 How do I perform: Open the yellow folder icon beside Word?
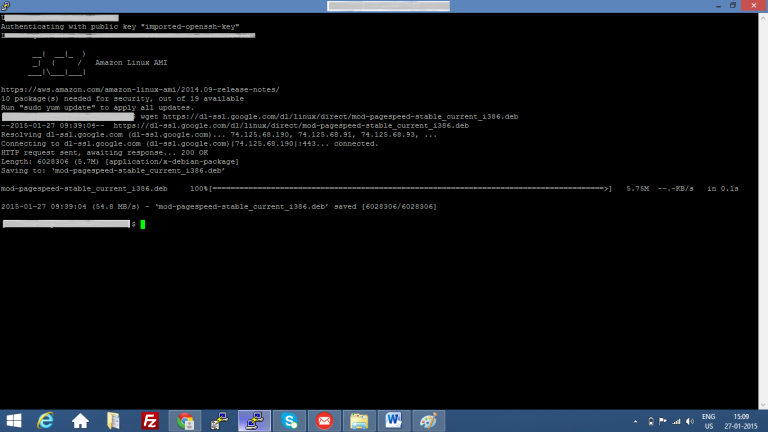(x=359, y=420)
